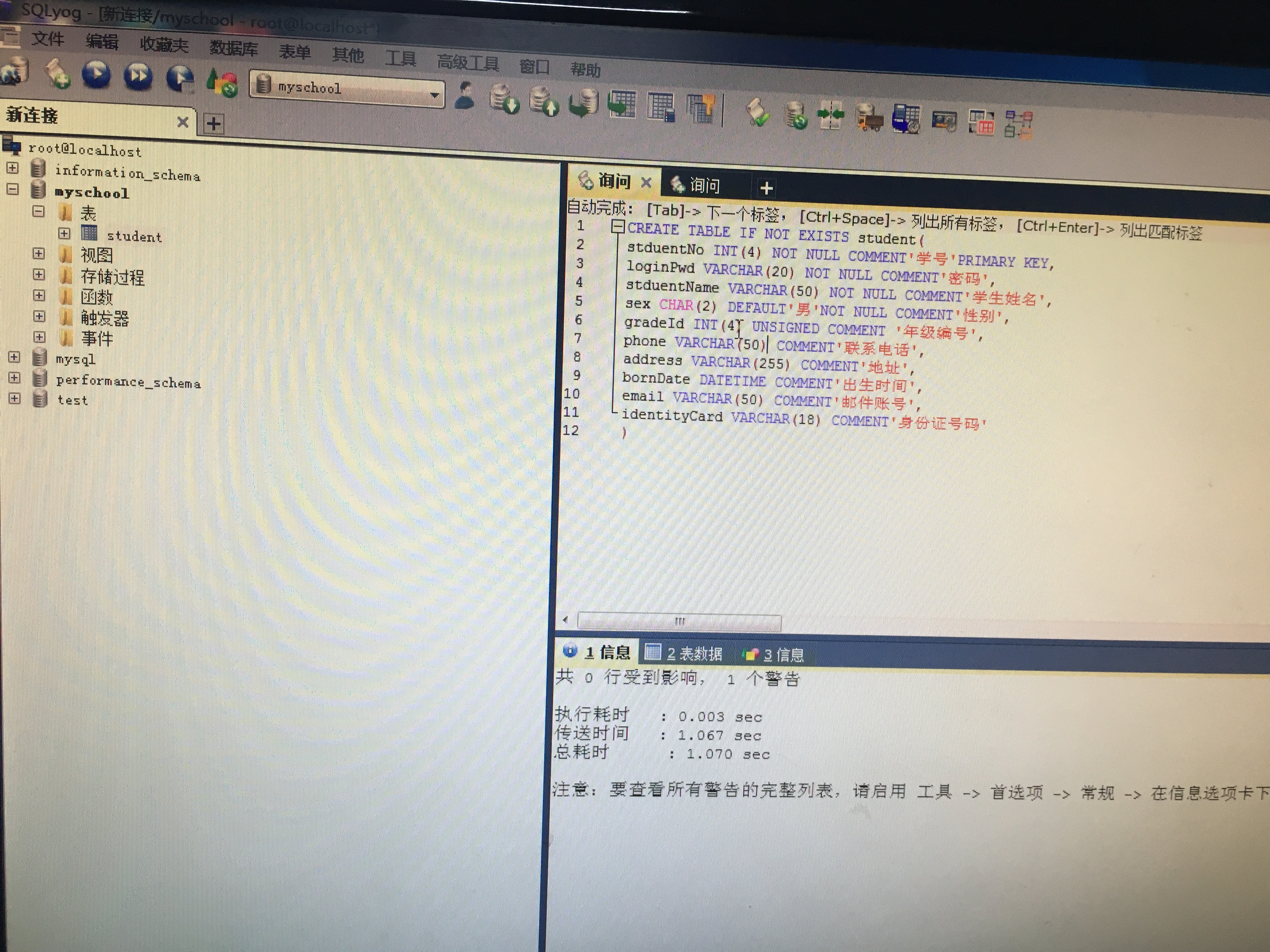The image size is (1270, 952).
Task: Open the 数据库 menu
Action: coord(233,48)
